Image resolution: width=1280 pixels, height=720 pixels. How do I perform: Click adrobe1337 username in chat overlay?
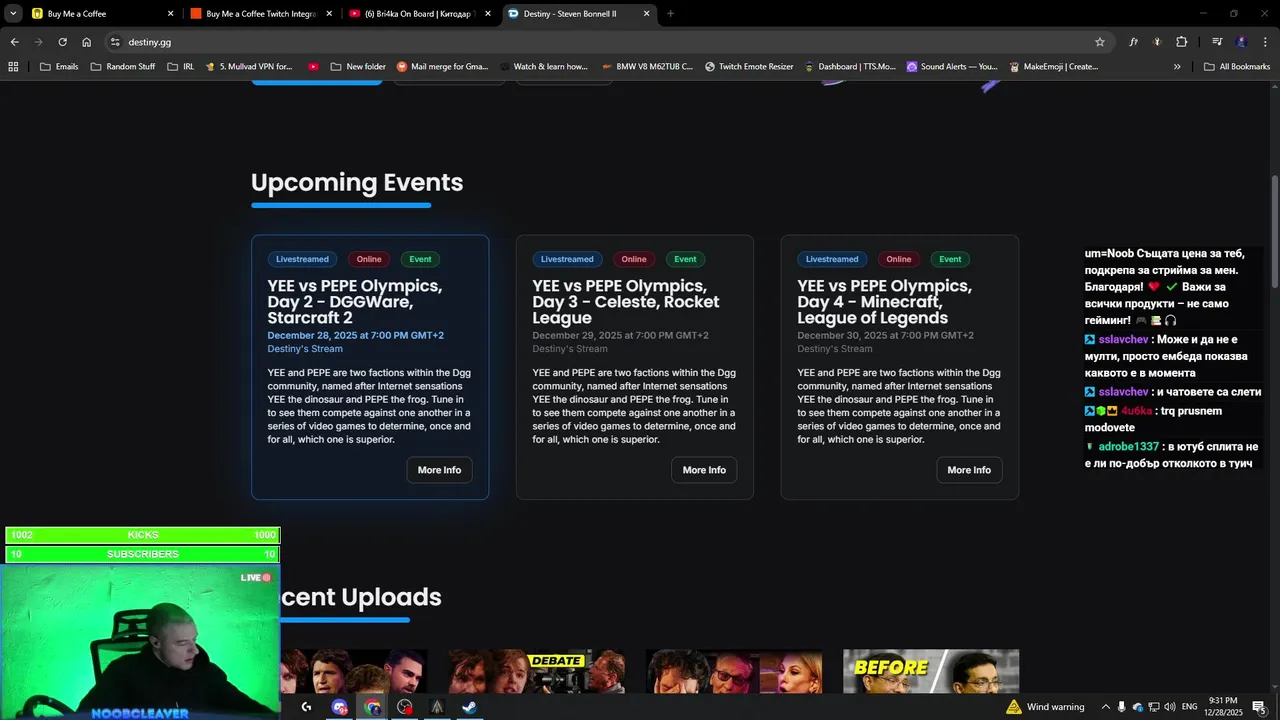pos(1128,447)
